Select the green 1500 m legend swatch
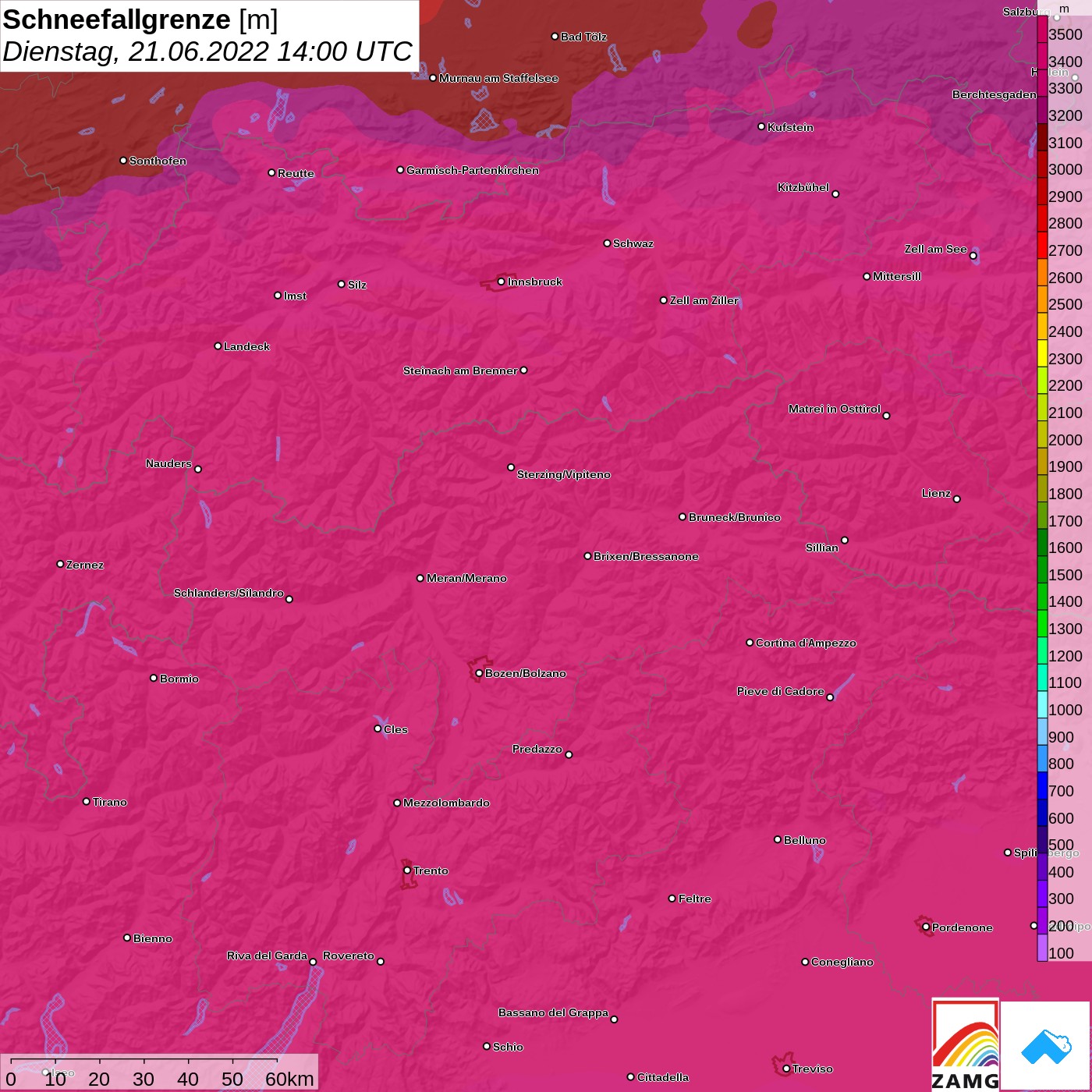The height and width of the screenshot is (1092, 1092). click(1042, 569)
